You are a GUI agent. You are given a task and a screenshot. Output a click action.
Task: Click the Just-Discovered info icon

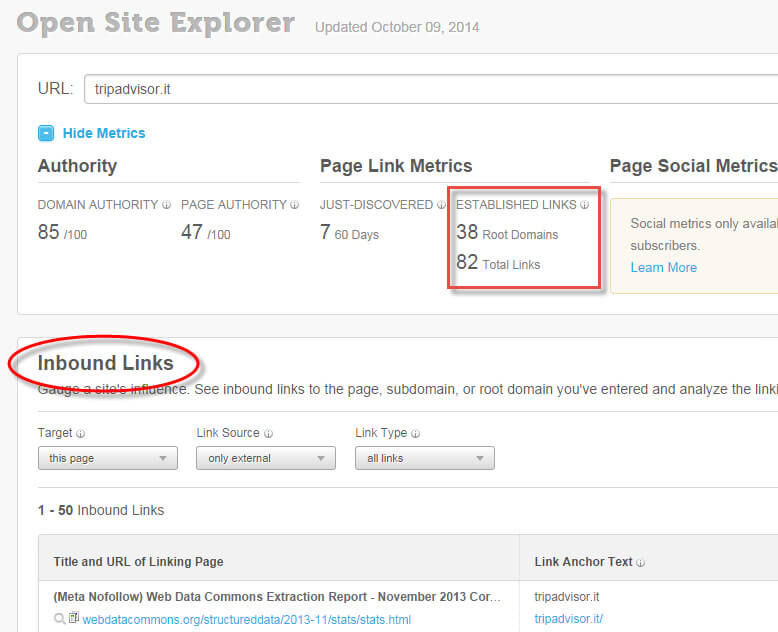pyautogui.click(x=441, y=205)
